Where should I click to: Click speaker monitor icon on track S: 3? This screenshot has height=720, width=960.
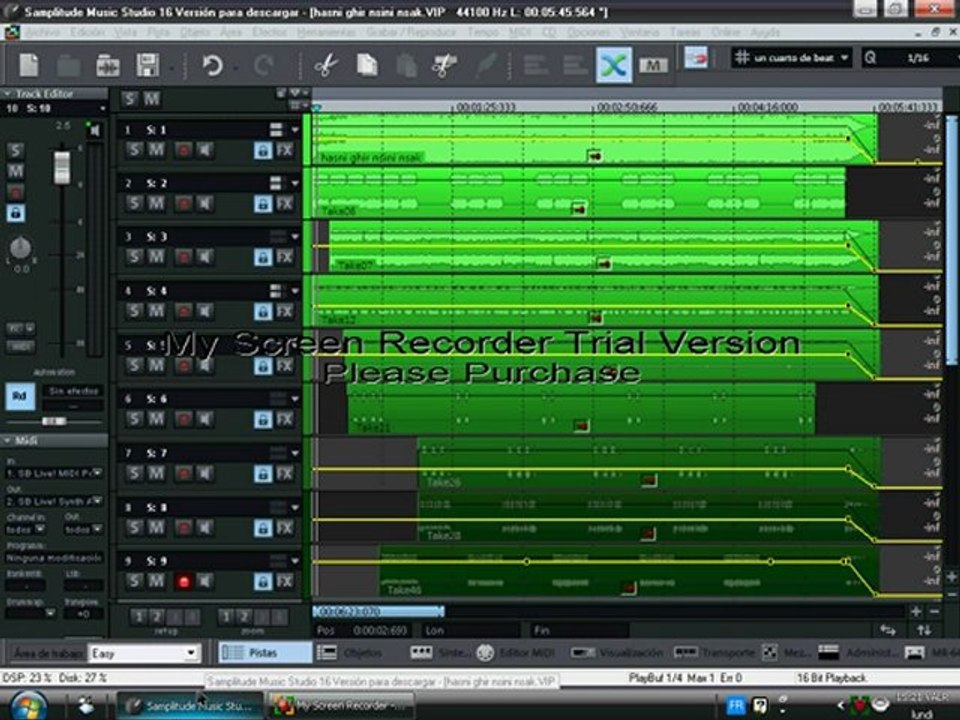tap(205, 257)
